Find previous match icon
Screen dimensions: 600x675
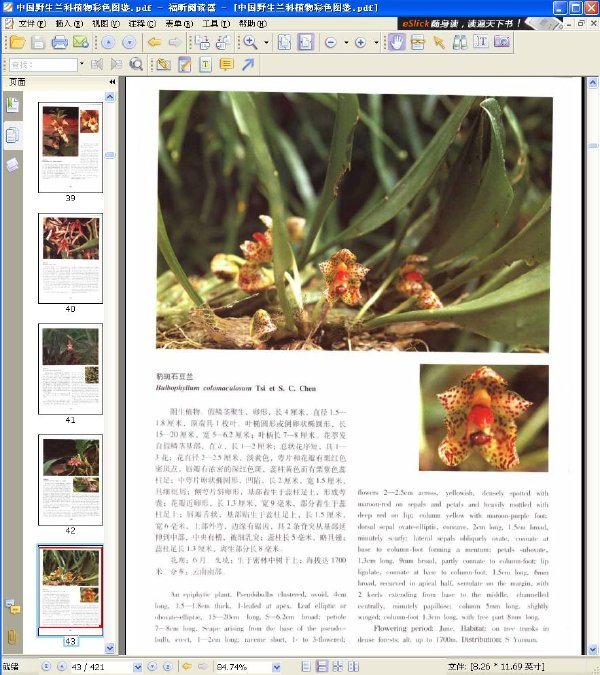pyautogui.click(x=97, y=65)
